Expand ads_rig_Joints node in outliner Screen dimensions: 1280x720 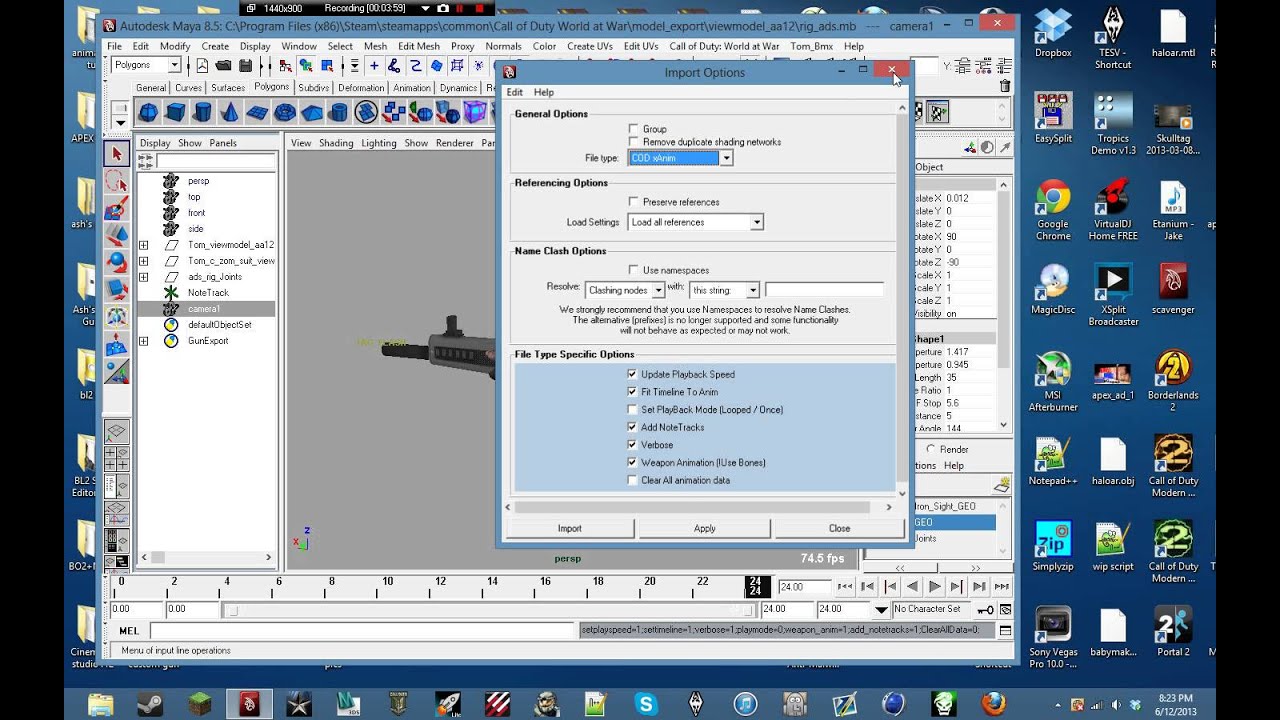(x=143, y=277)
